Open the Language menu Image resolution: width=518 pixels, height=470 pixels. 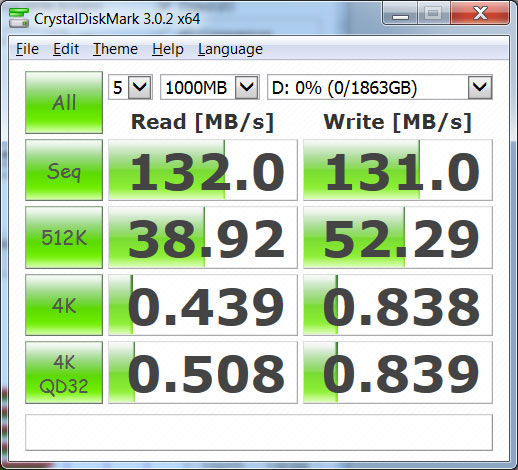tap(230, 49)
